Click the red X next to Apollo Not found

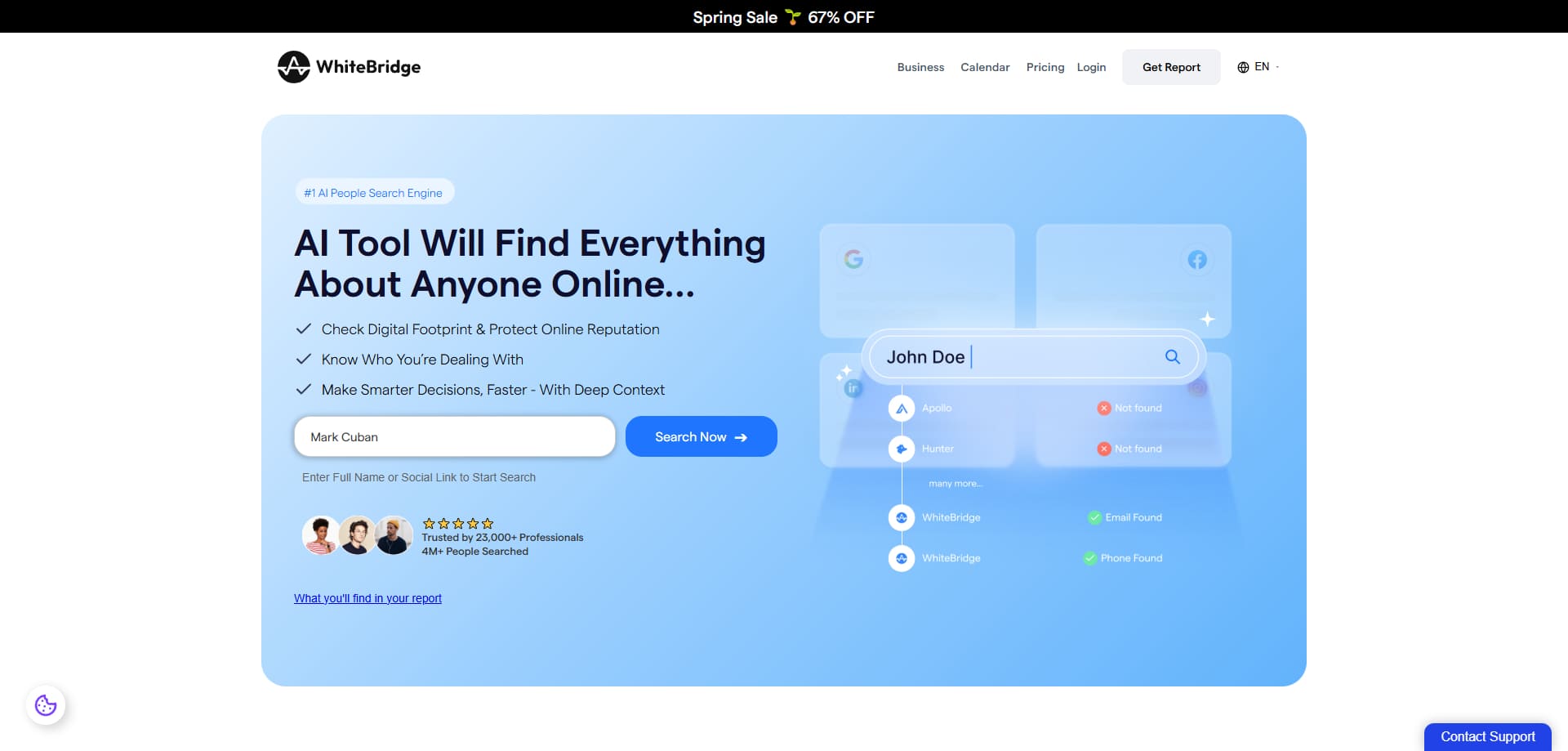pos(1103,408)
